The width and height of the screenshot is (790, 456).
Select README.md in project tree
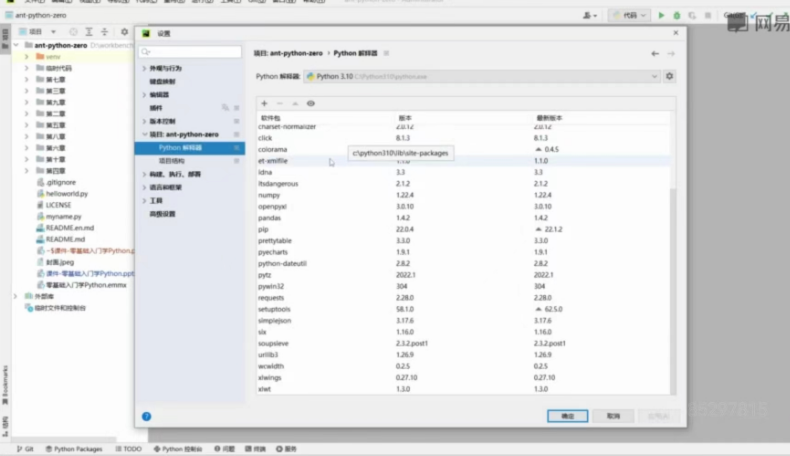pyautogui.click(x=65, y=239)
